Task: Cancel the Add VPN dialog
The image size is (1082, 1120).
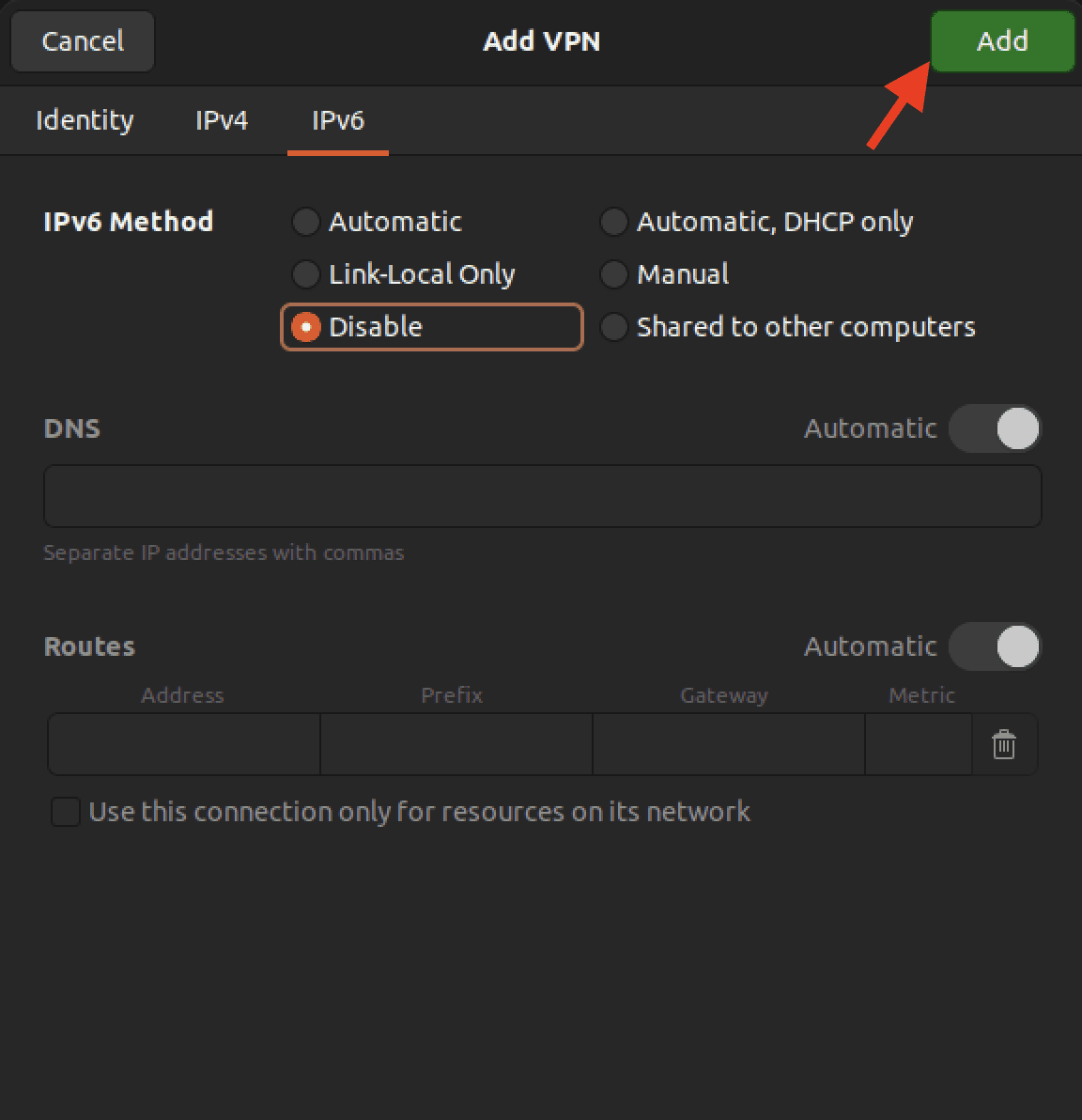Action: pyautogui.click(x=82, y=41)
